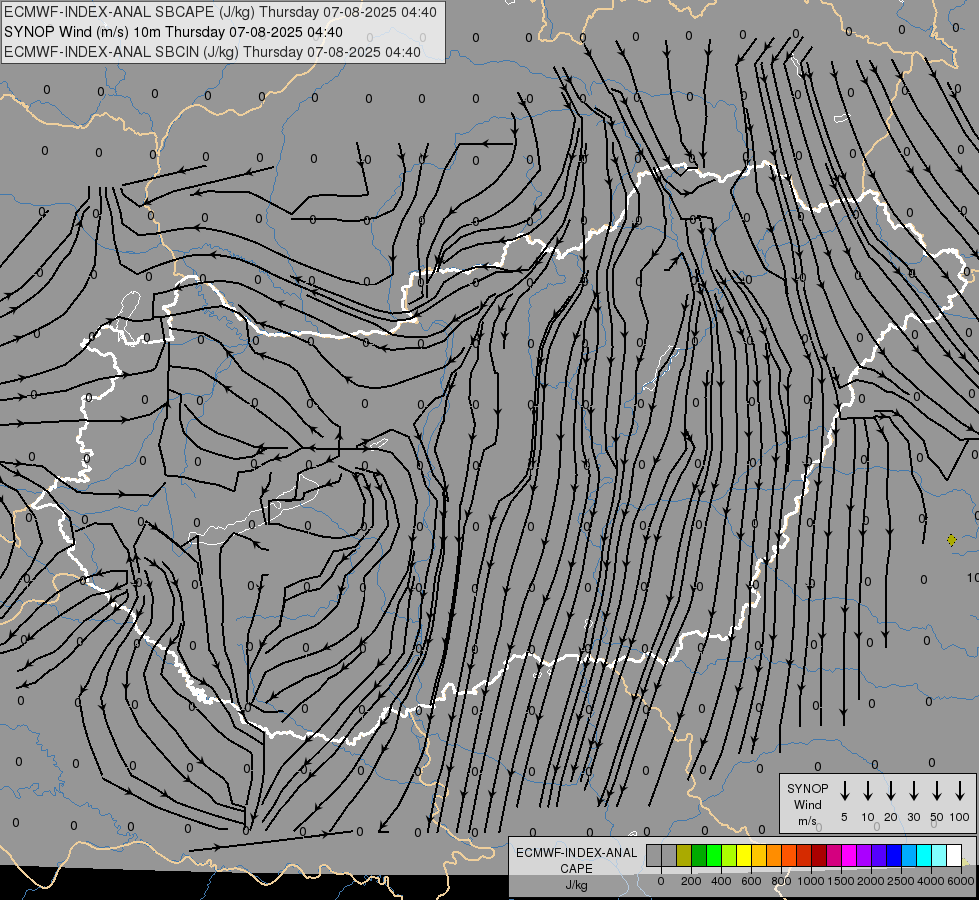Click the 200 tick label on CAPE scale

click(x=691, y=881)
